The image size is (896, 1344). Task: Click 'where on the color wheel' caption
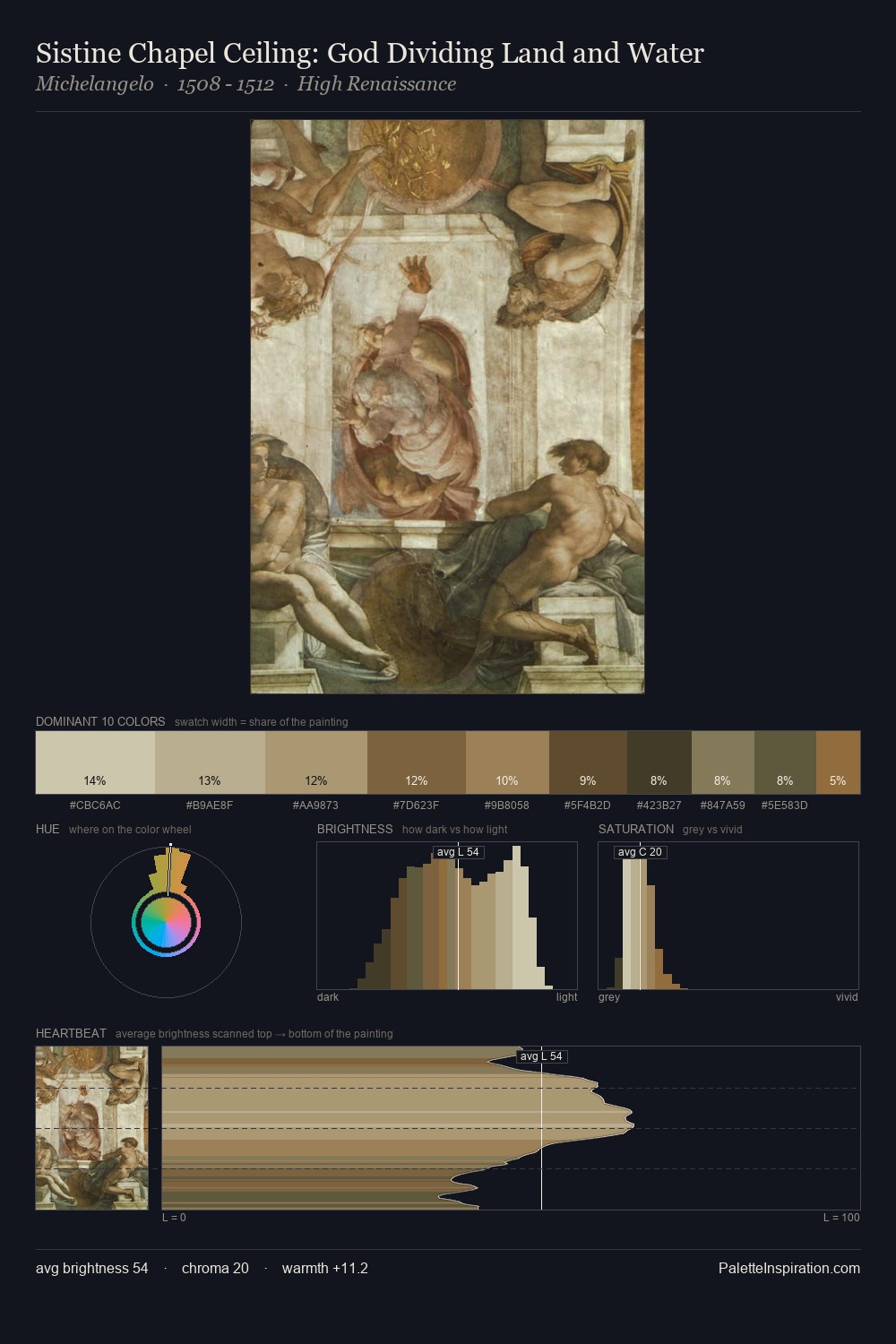(130, 830)
